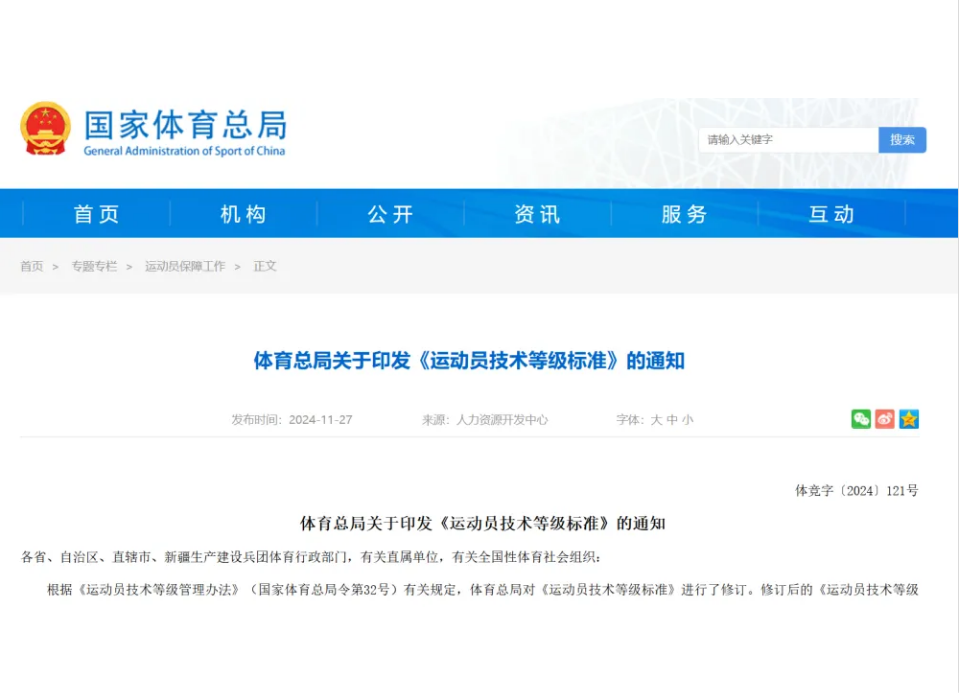Click the keyword search input field
The width and height of the screenshot is (959, 693).
[x=788, y=140]
